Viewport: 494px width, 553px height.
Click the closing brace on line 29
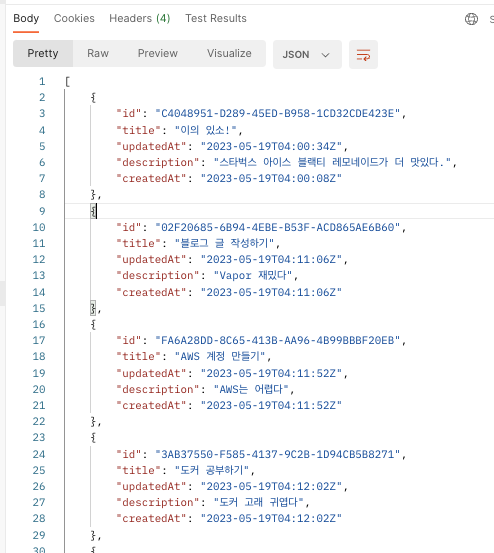point(93,535)
